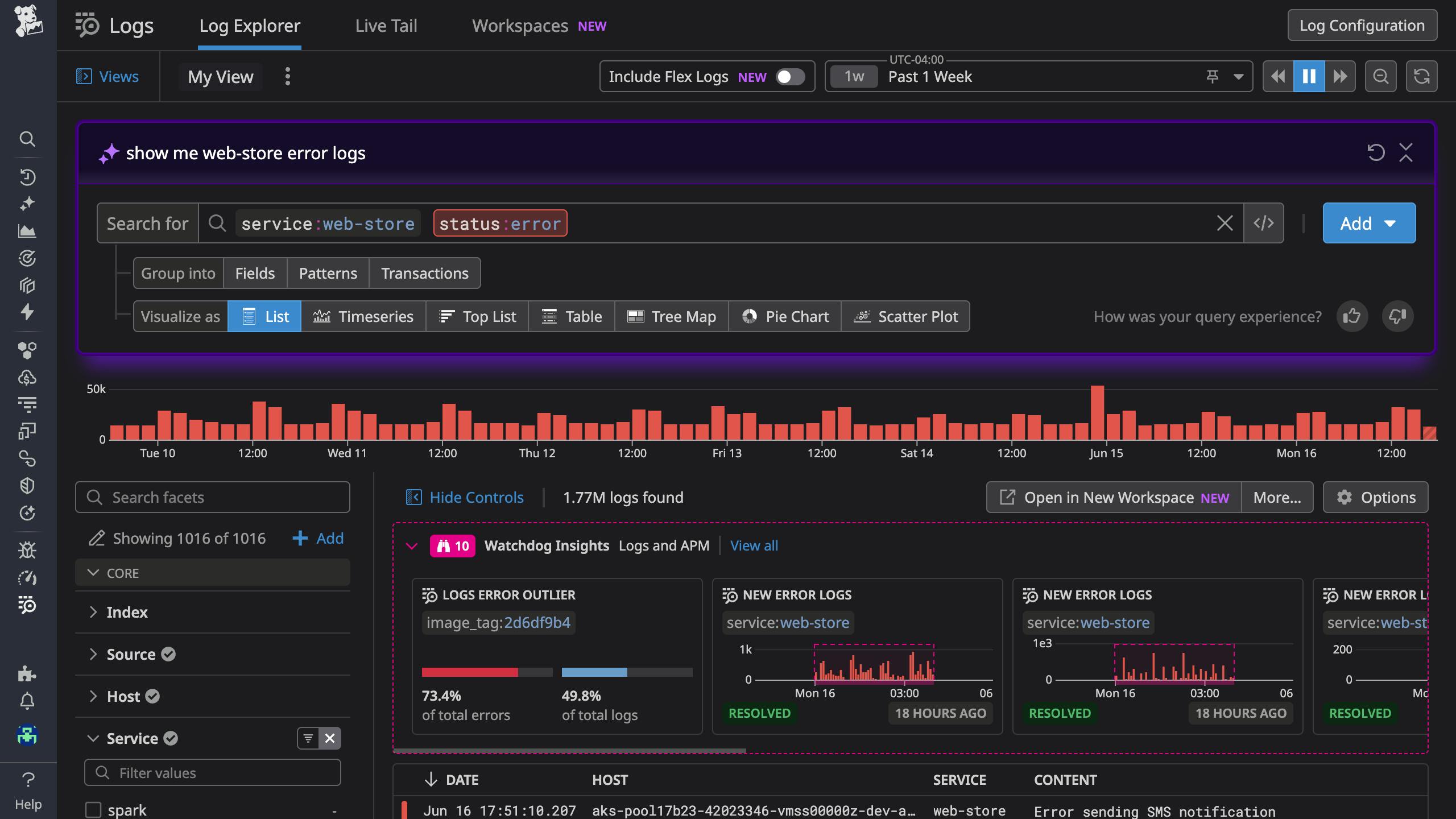This screenshot has height=819, width=1456.
Task: Open the Security shield icon in sidebar
Action: pos(27,485)
